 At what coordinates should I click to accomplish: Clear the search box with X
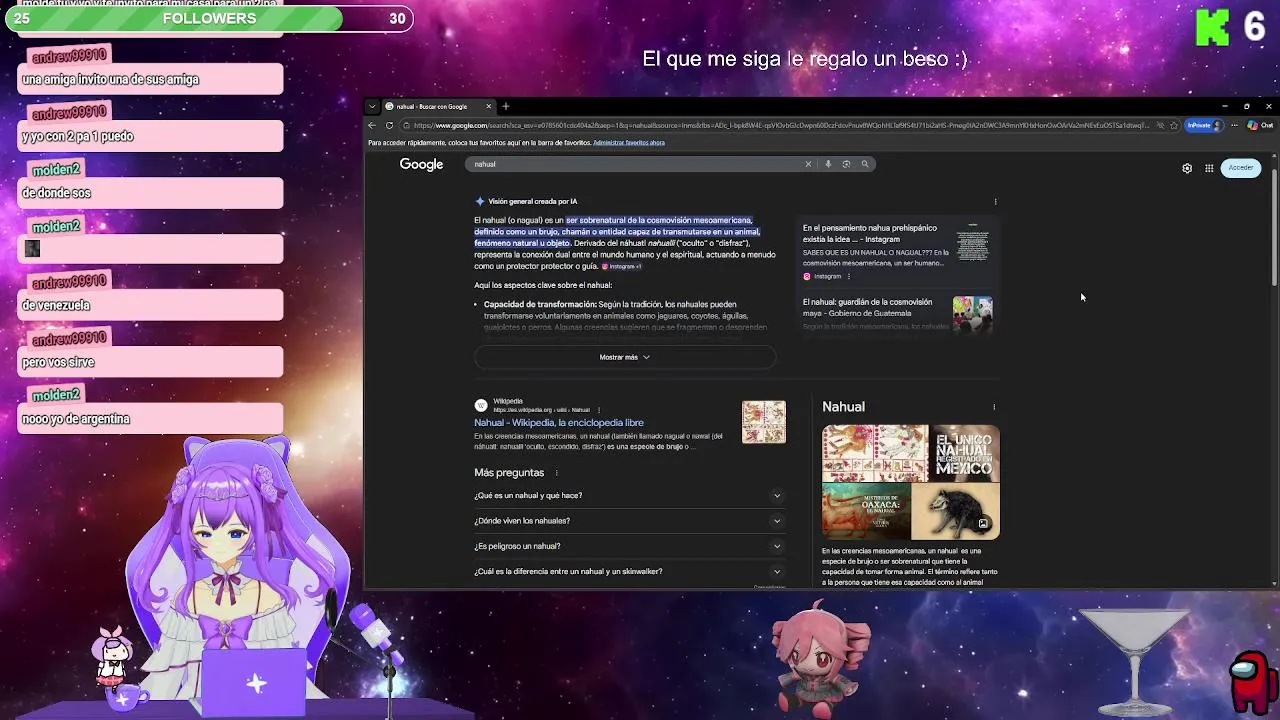pos(809,164)
